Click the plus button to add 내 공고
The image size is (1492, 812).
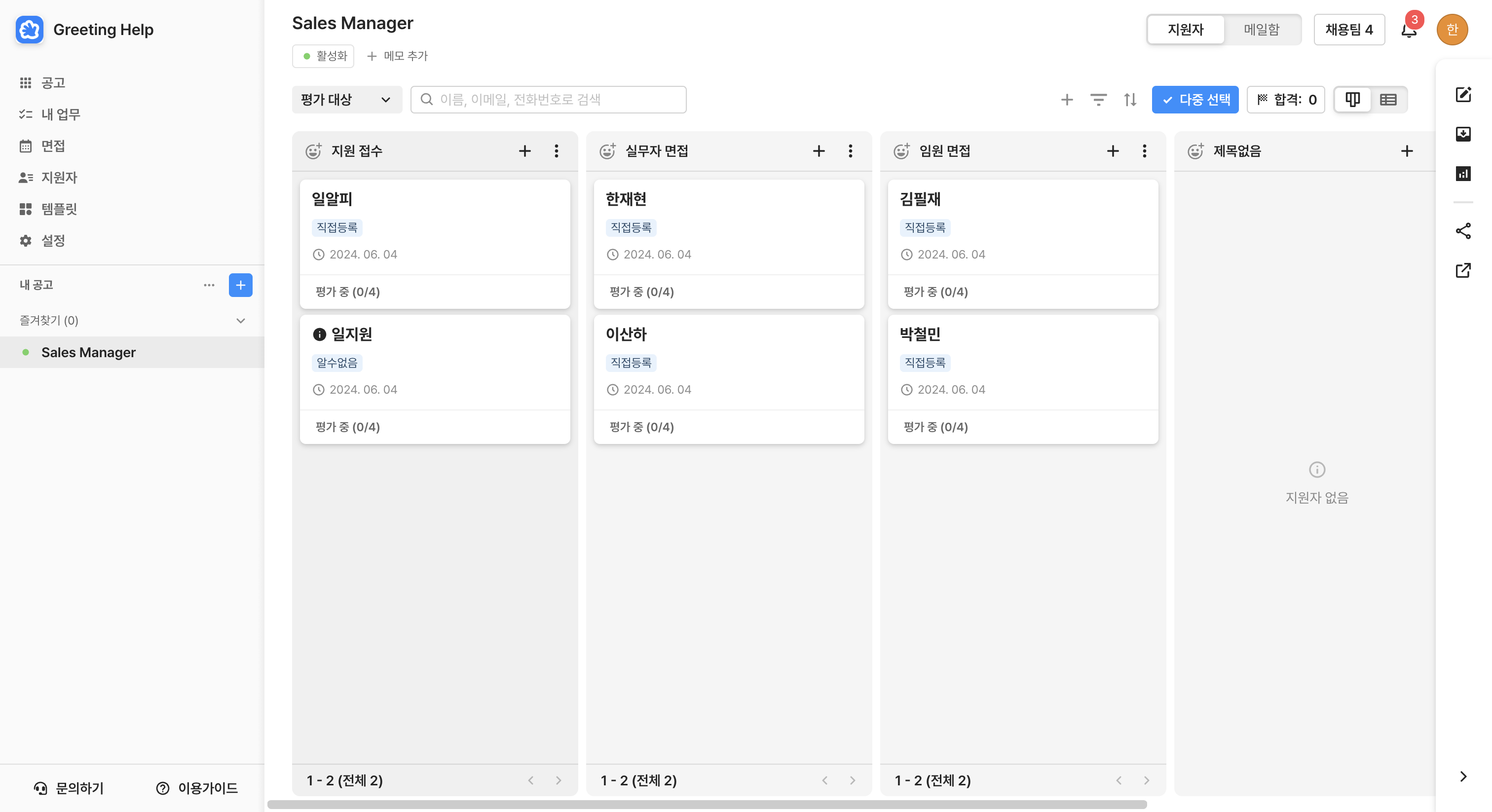[x=240, y=285]
